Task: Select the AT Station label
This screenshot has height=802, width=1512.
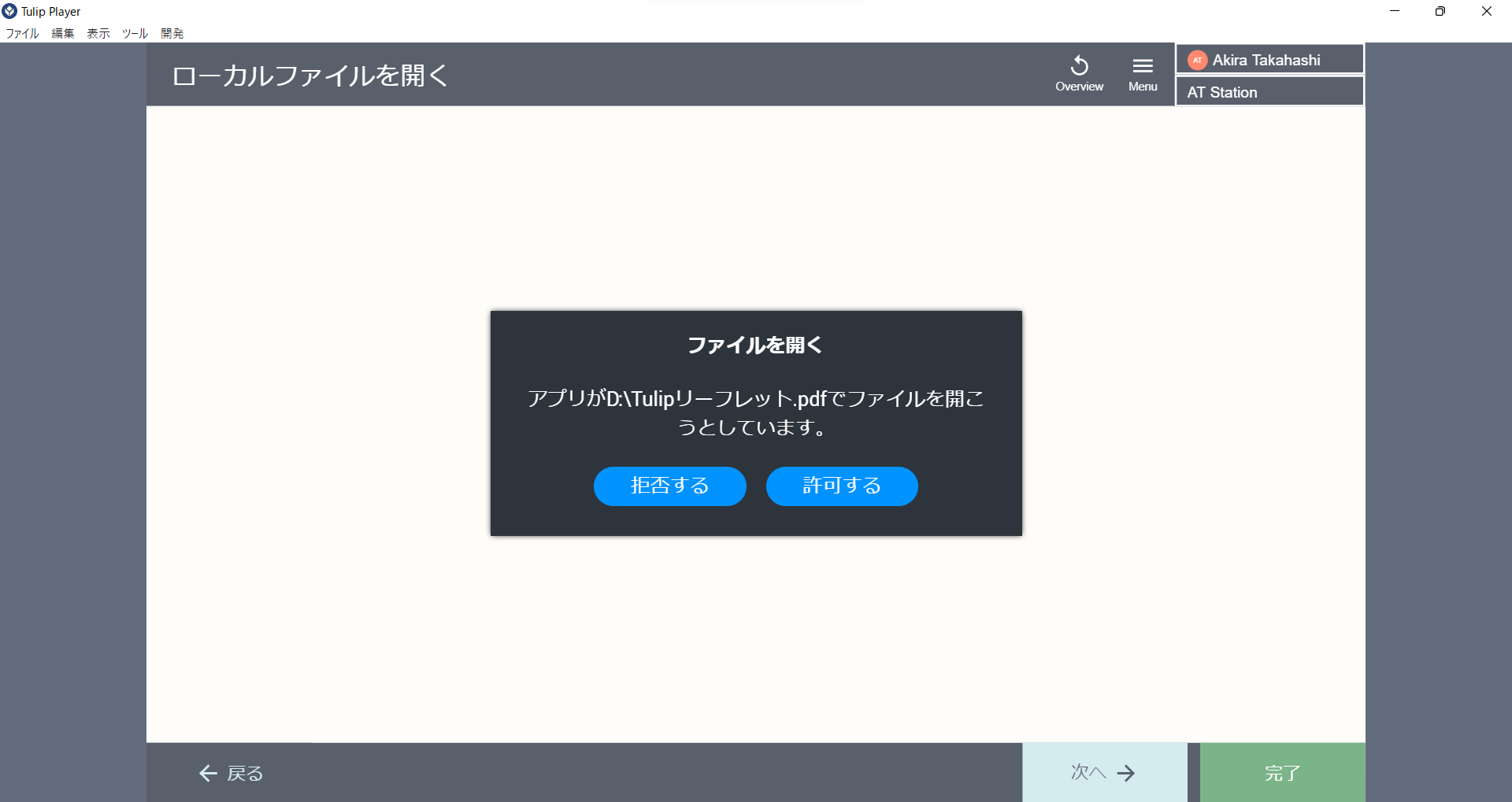Action: click(1222, 92)
